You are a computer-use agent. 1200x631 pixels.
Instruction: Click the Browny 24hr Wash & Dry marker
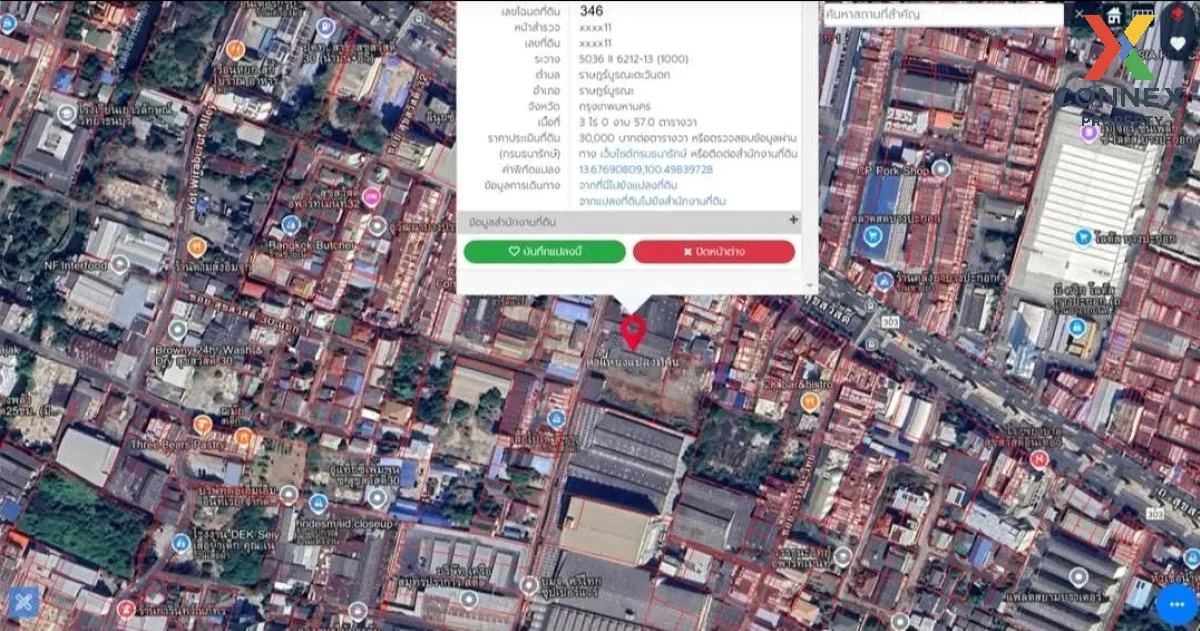(177, 328)
